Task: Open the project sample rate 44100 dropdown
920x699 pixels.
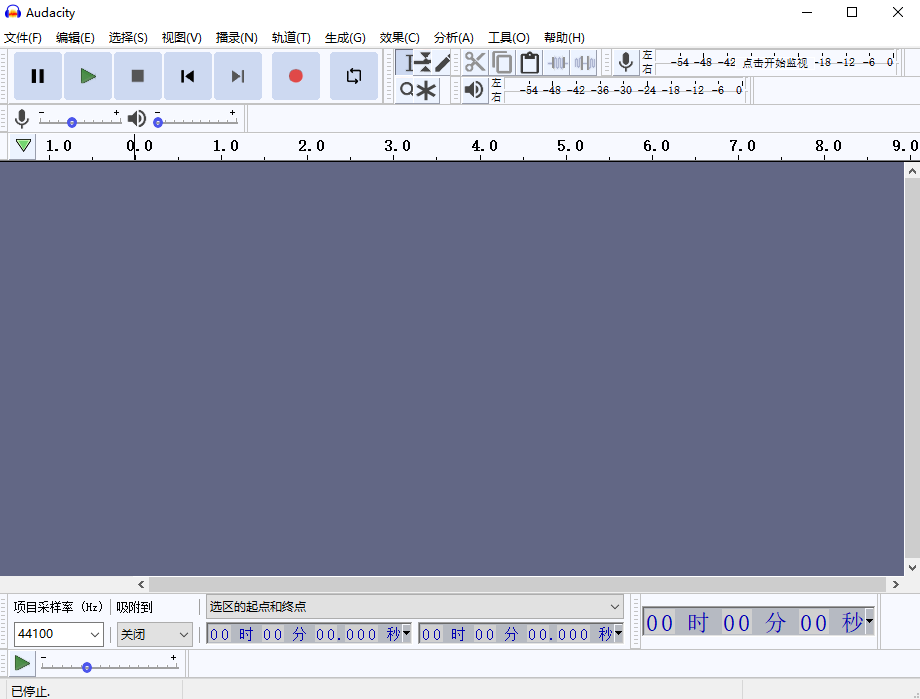Action: pyautogui.click(x=59, y=634)
